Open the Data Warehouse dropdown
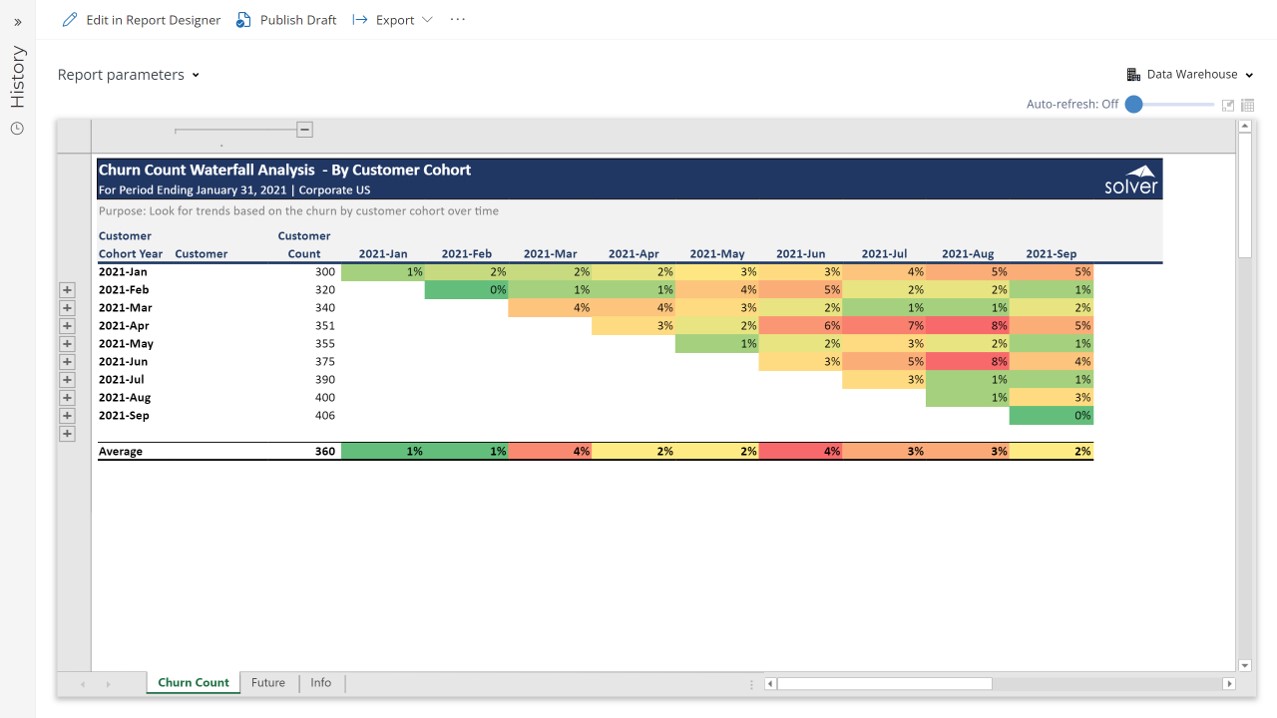This screenshot has width=1277, height=718. pos(1189,74)
